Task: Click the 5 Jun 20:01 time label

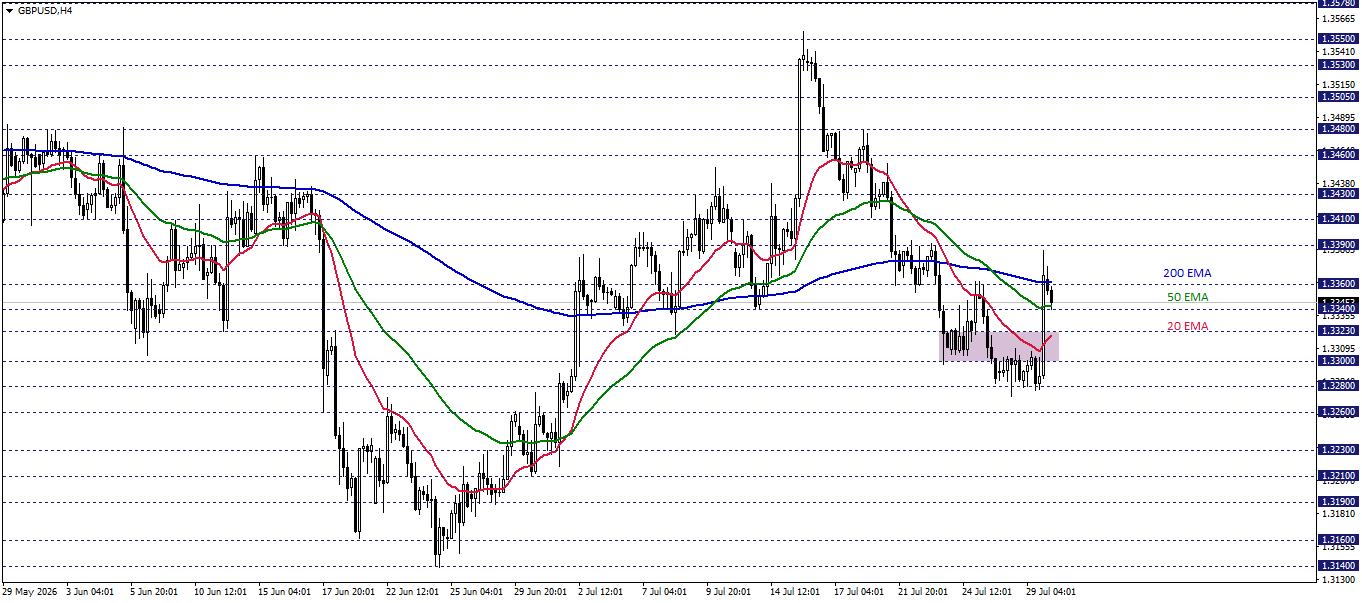Action: point(154,592)
